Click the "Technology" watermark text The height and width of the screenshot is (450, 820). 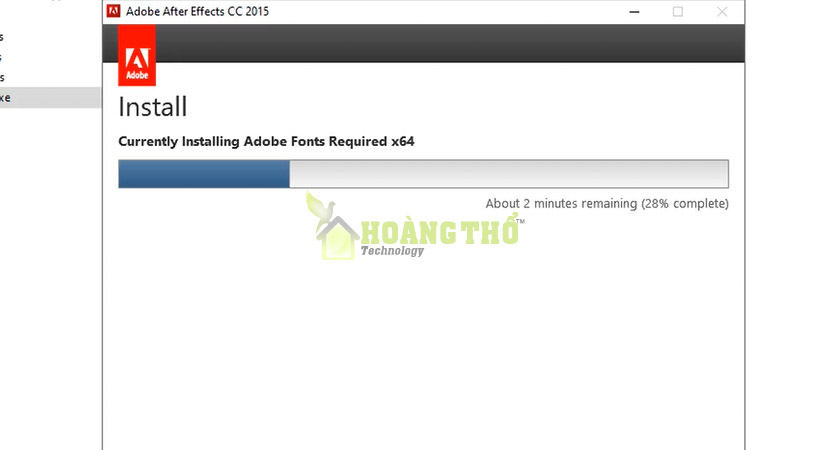(x=392, y=251)
